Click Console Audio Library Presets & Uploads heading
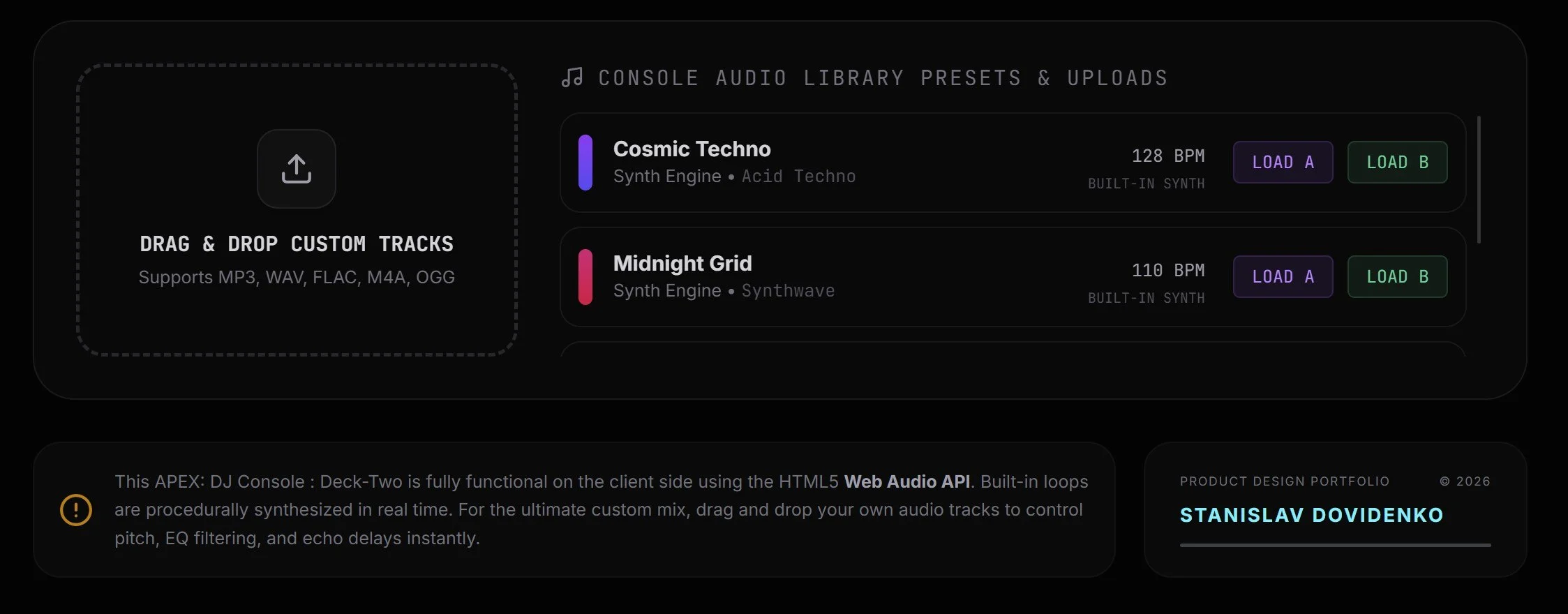This screenshot has height=614, width=1568. tap(883, 77)
